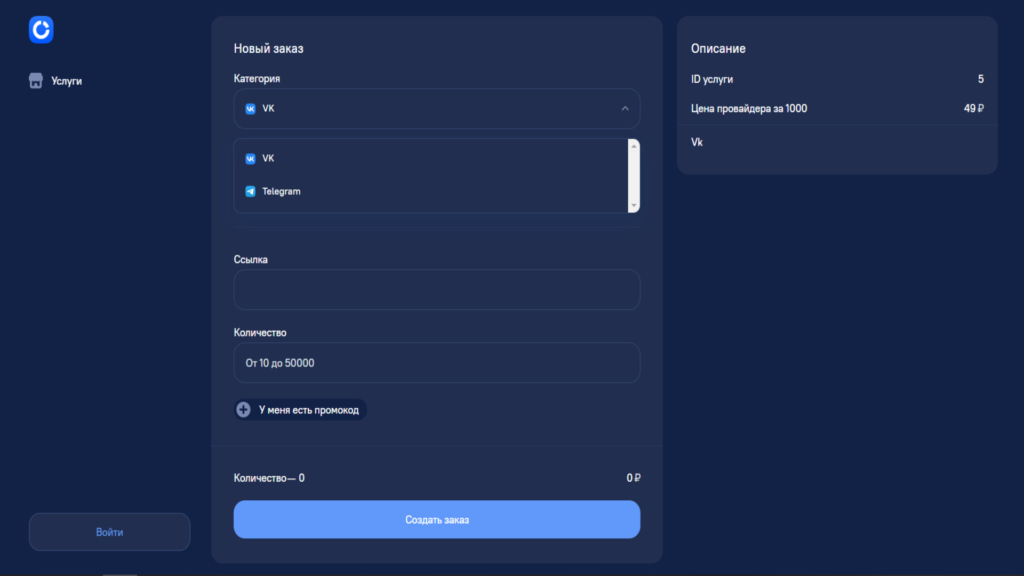Click the Telegram icon in the list

[x=250, y=191]
